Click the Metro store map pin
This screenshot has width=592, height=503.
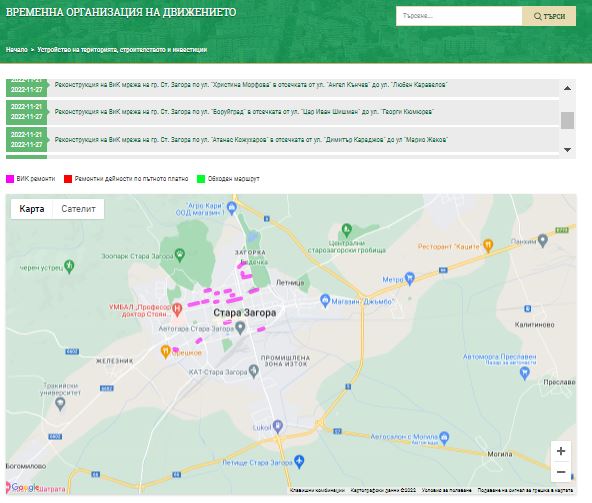(410, 278)
